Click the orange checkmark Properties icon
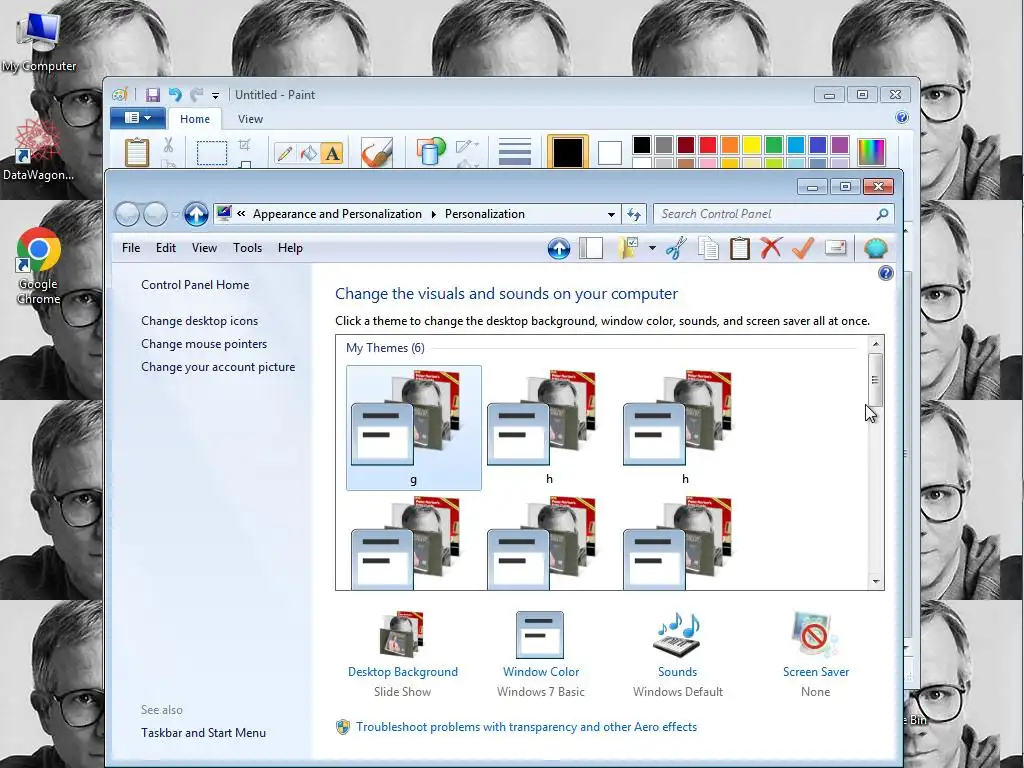1024x768 pixels. (x=803, y=248)
